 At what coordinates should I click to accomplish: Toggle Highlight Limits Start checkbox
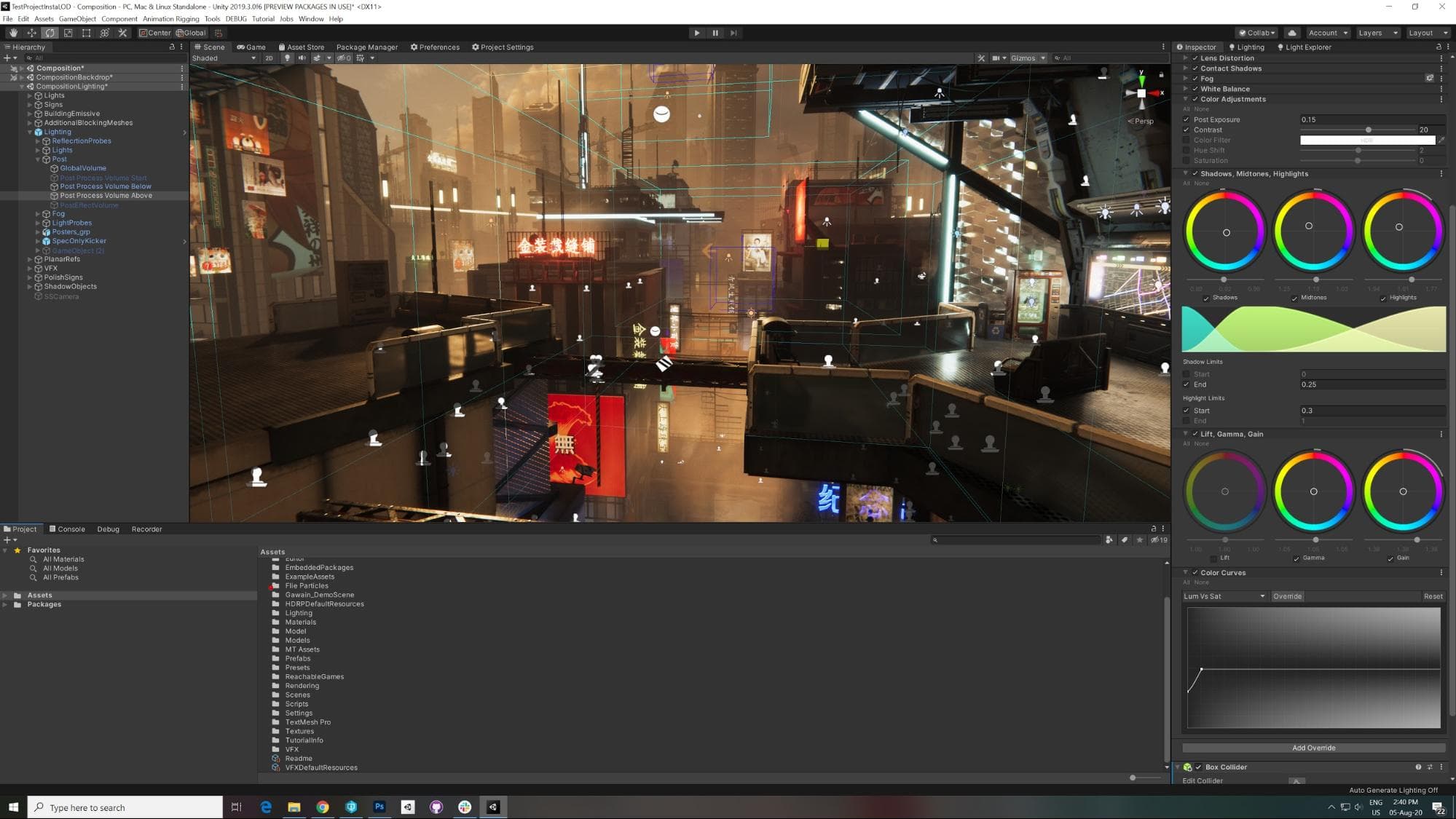(1187, 411)
